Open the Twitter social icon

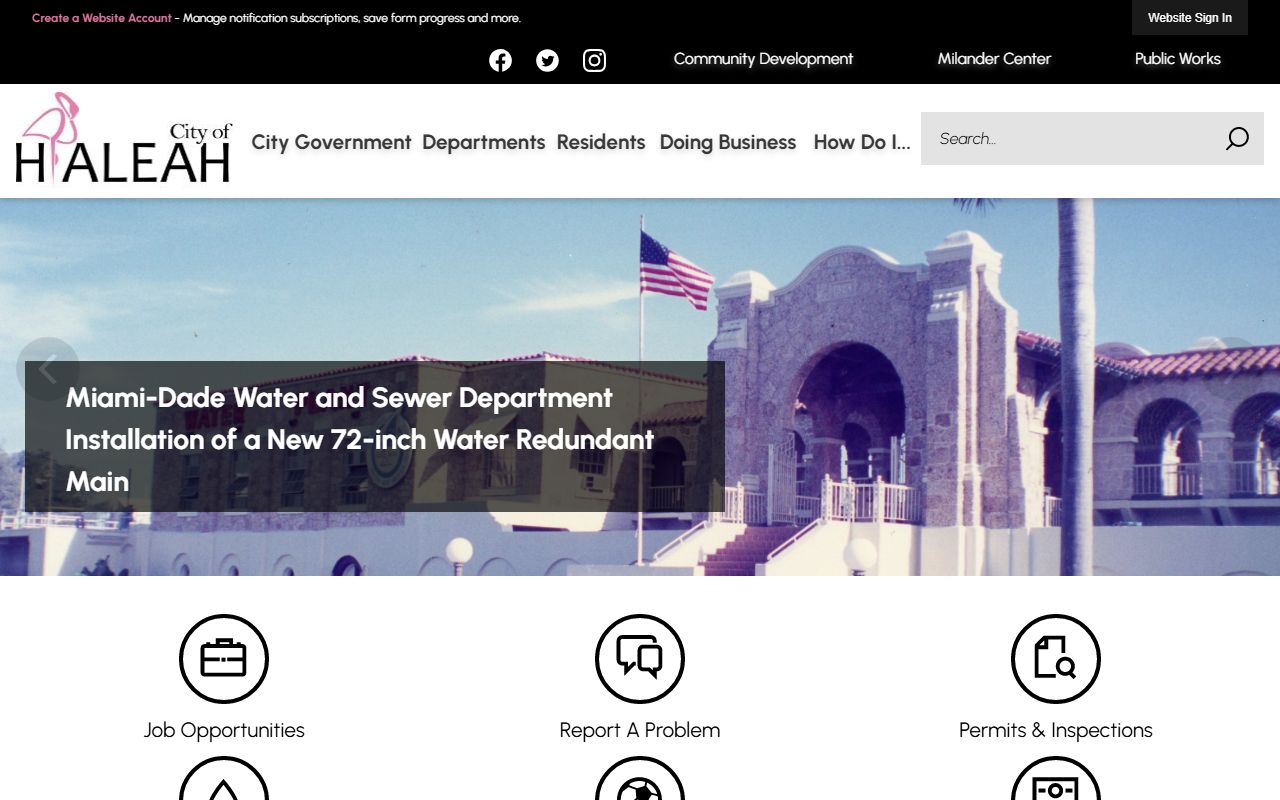[547, 60]
